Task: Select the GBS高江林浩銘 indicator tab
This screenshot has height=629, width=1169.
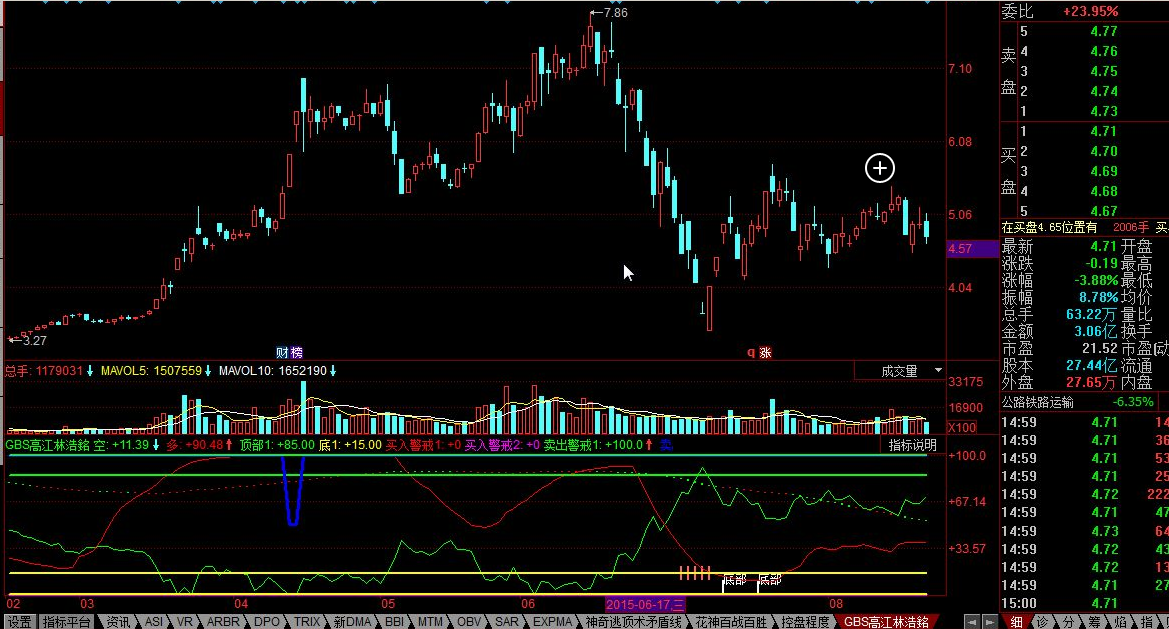Action: (x=886, y=622)
